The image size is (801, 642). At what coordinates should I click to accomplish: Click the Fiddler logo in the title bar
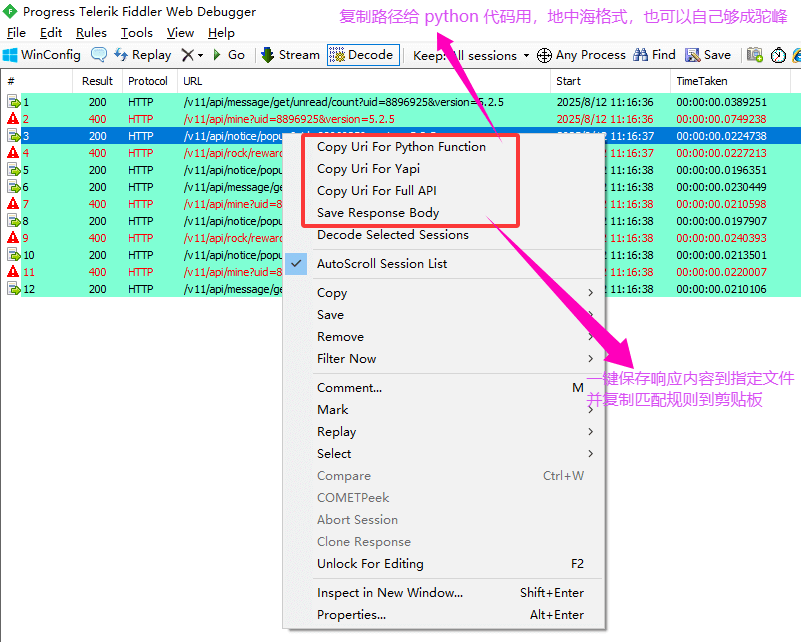[x=10, y=11]
